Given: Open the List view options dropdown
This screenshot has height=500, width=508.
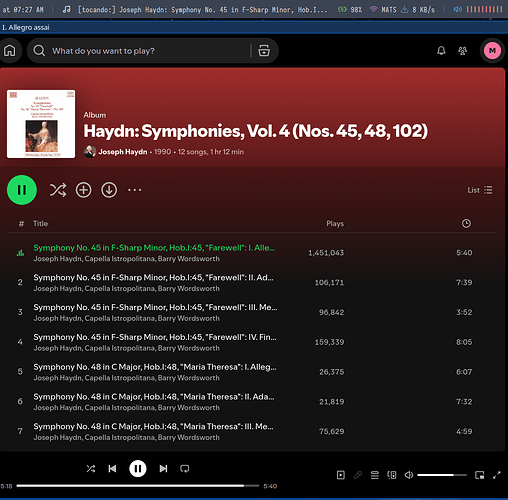Looking at the screenshot, I should click(480, 190).
